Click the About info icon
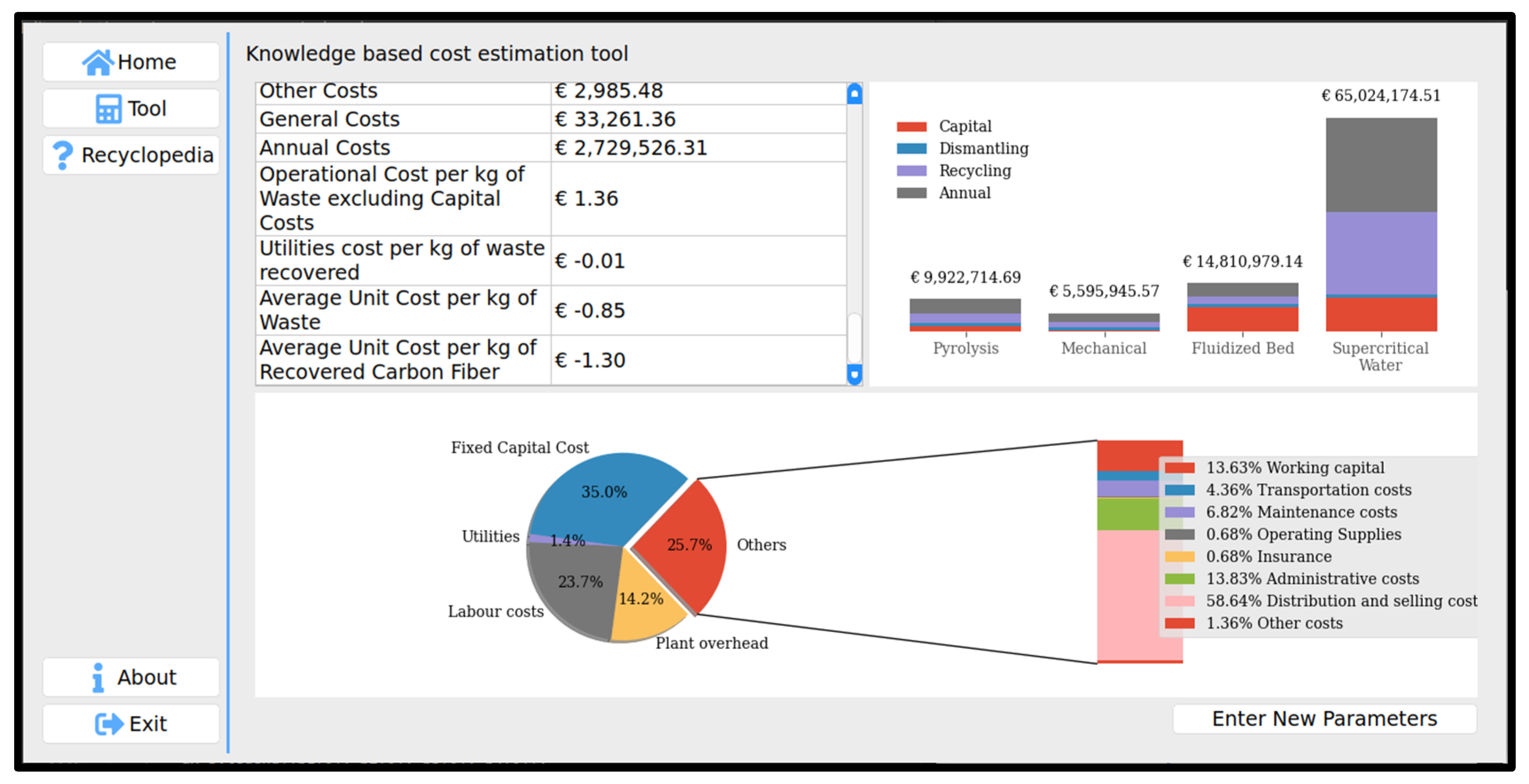 98,677
